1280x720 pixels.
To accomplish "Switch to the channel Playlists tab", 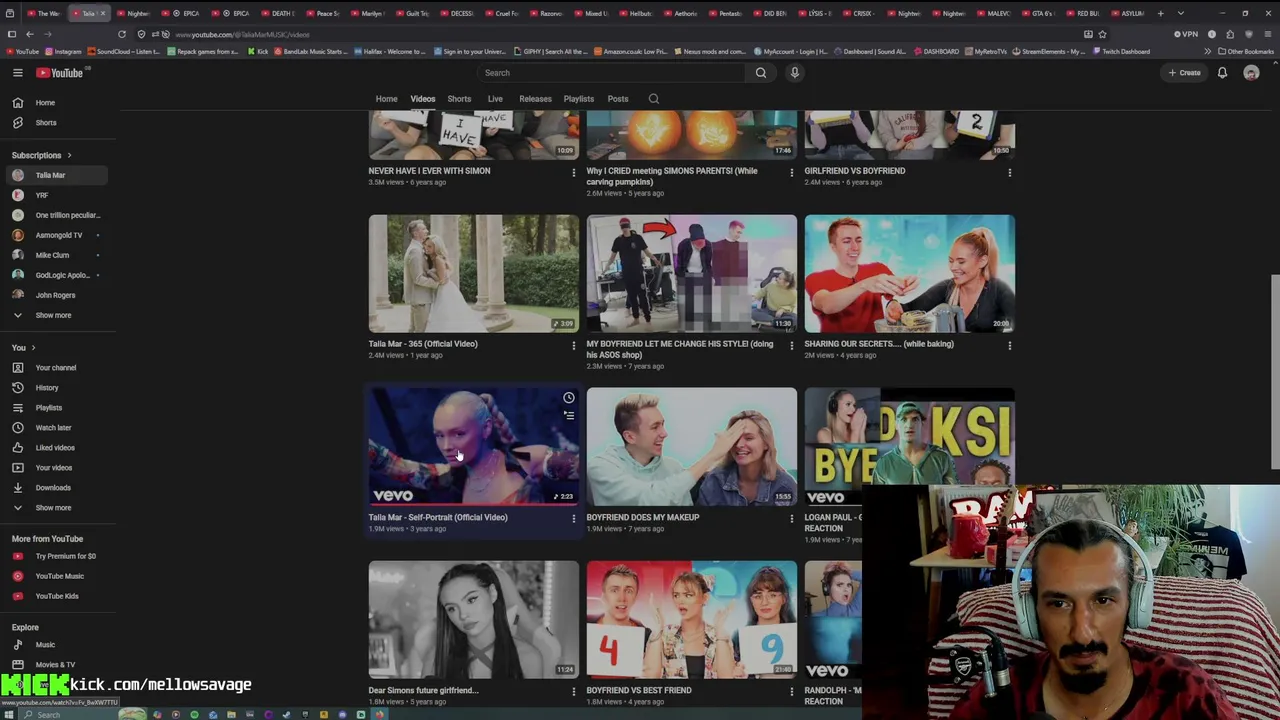I will tap(578, 99).
